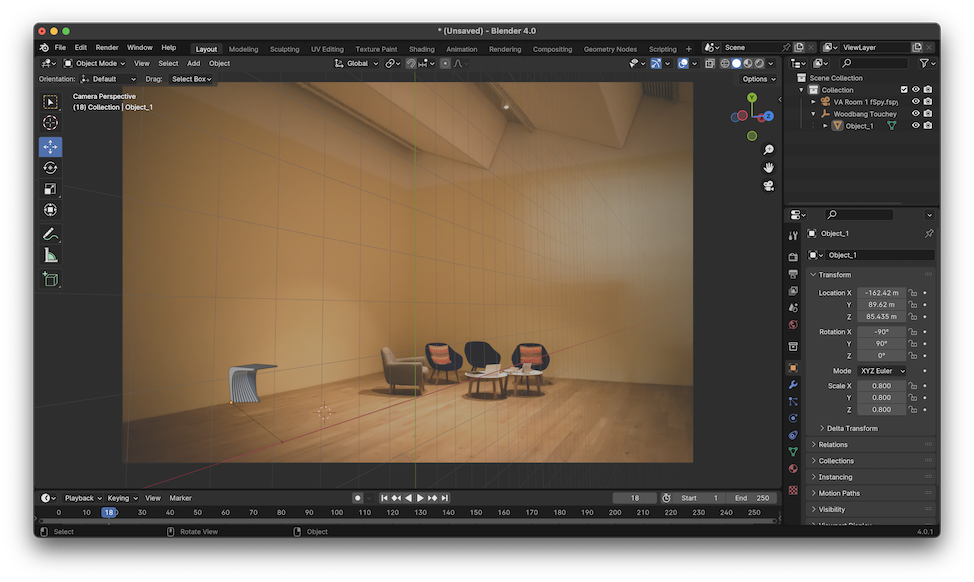Viewport: 974px width, 582px height.
Task: Activate the Rotate tool
Action: (x=50, y=168)
